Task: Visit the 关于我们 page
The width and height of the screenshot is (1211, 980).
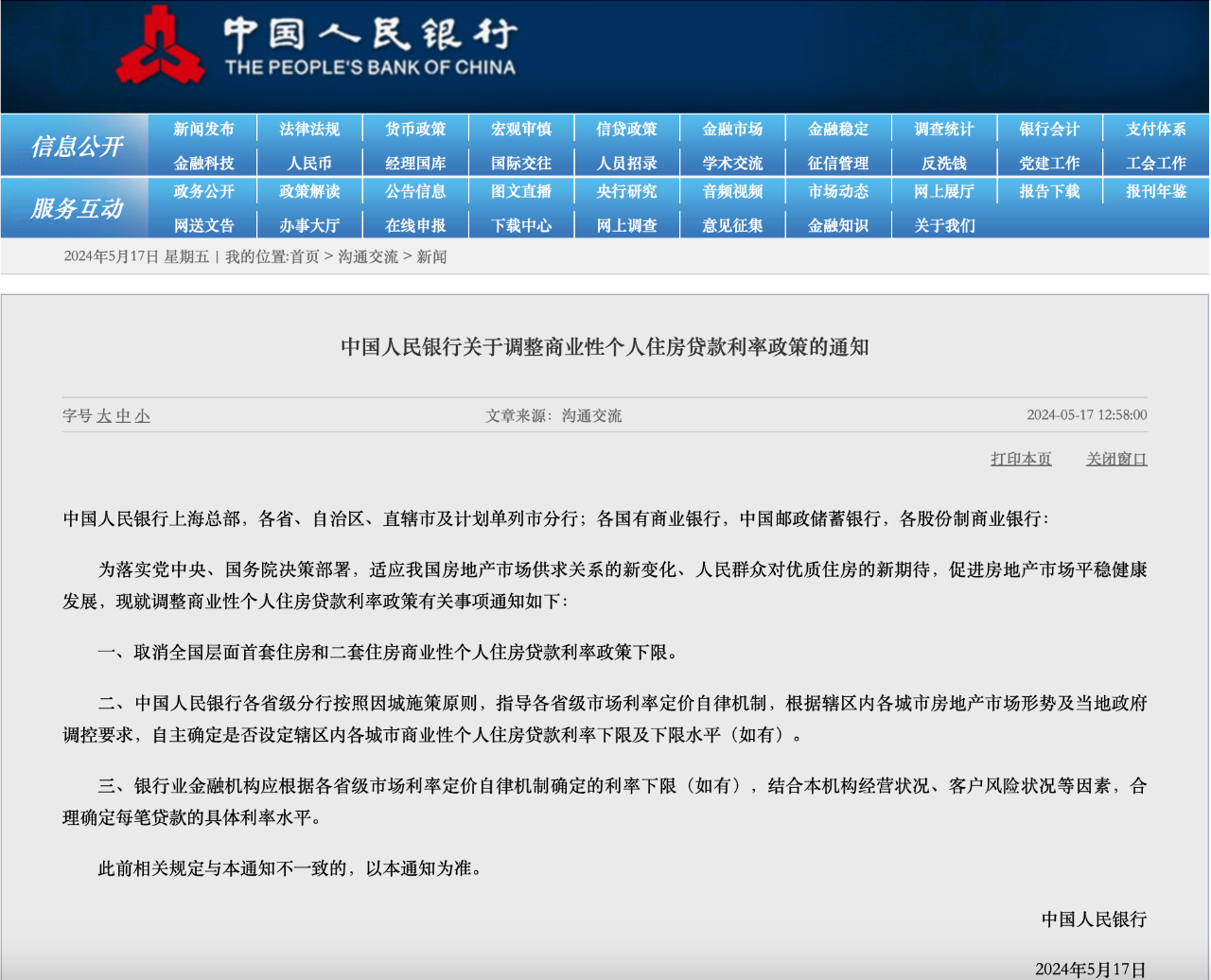Action: [944, 226]
